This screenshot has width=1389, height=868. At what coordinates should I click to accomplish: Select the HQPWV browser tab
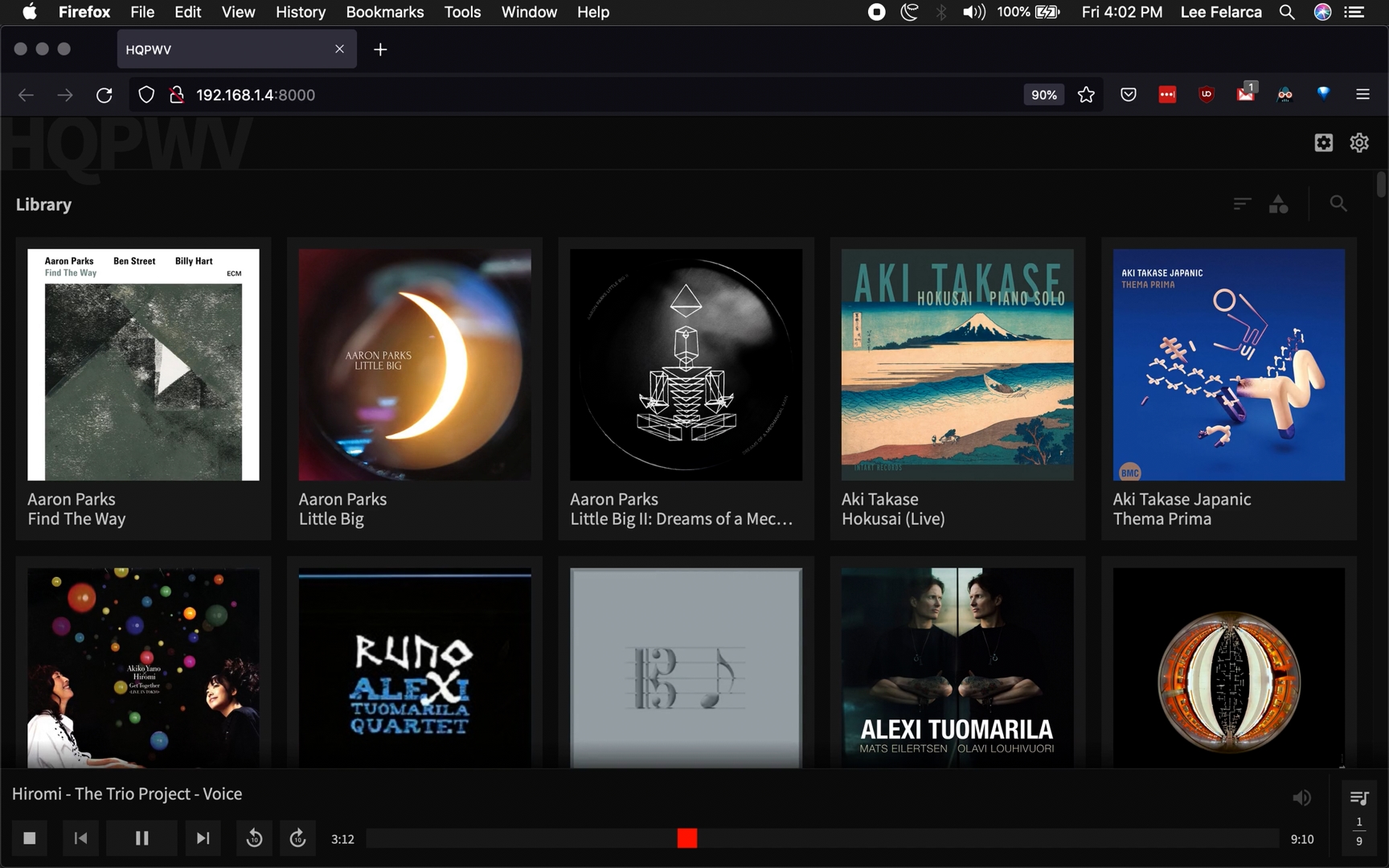click(236, 49)
